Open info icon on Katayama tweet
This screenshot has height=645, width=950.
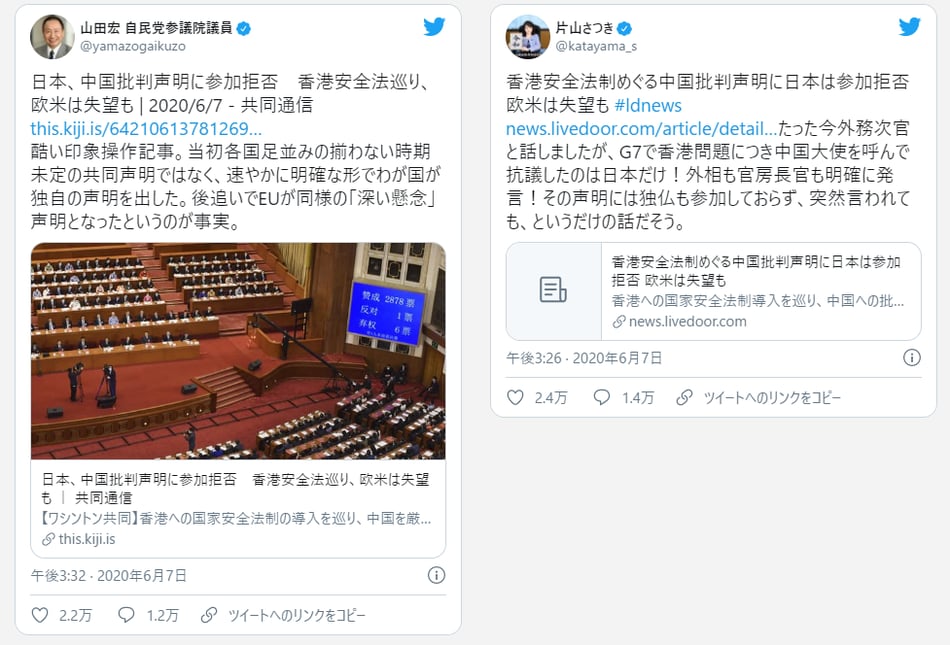click(x=912, y=357)
